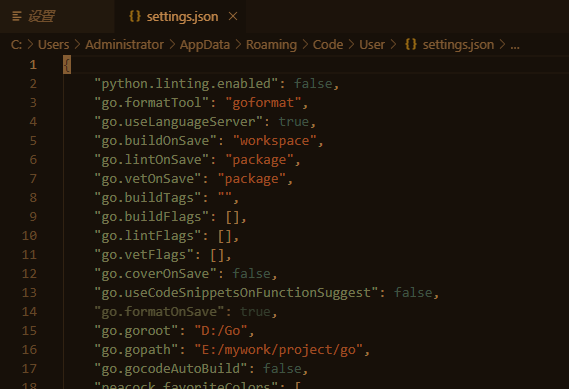569x389 pixels.
Task: Click the "package" value of go.vetOnSave
Action: coord(251,179)
